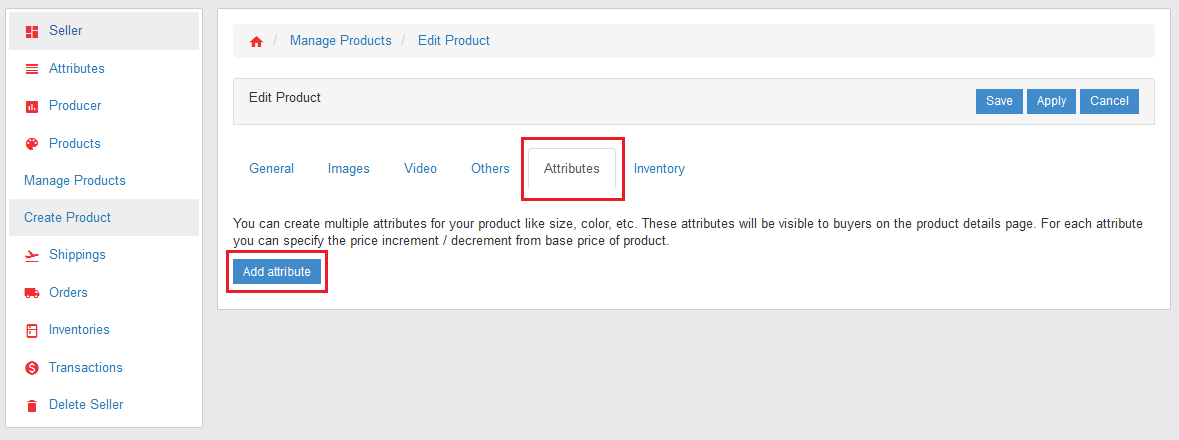Cancel editing the product

1109,101
